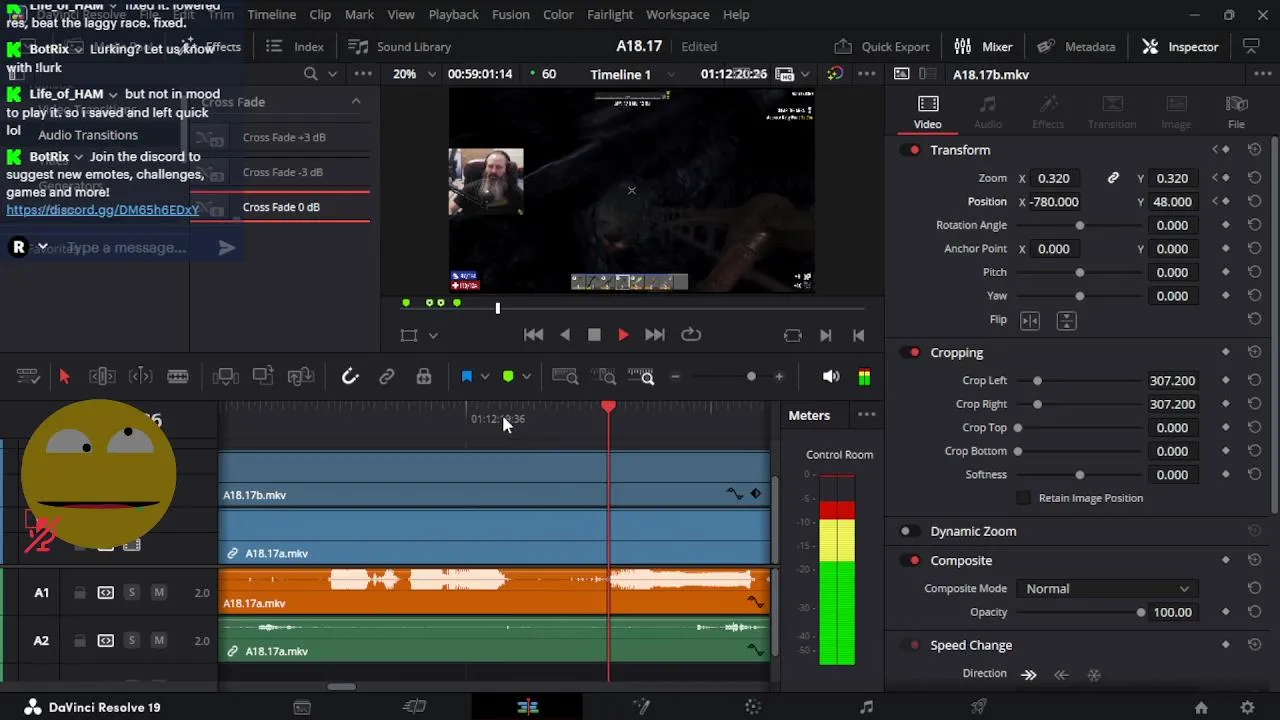
Task: Click the Flip Horizontal icon
Action: (x=1030, y=320)
